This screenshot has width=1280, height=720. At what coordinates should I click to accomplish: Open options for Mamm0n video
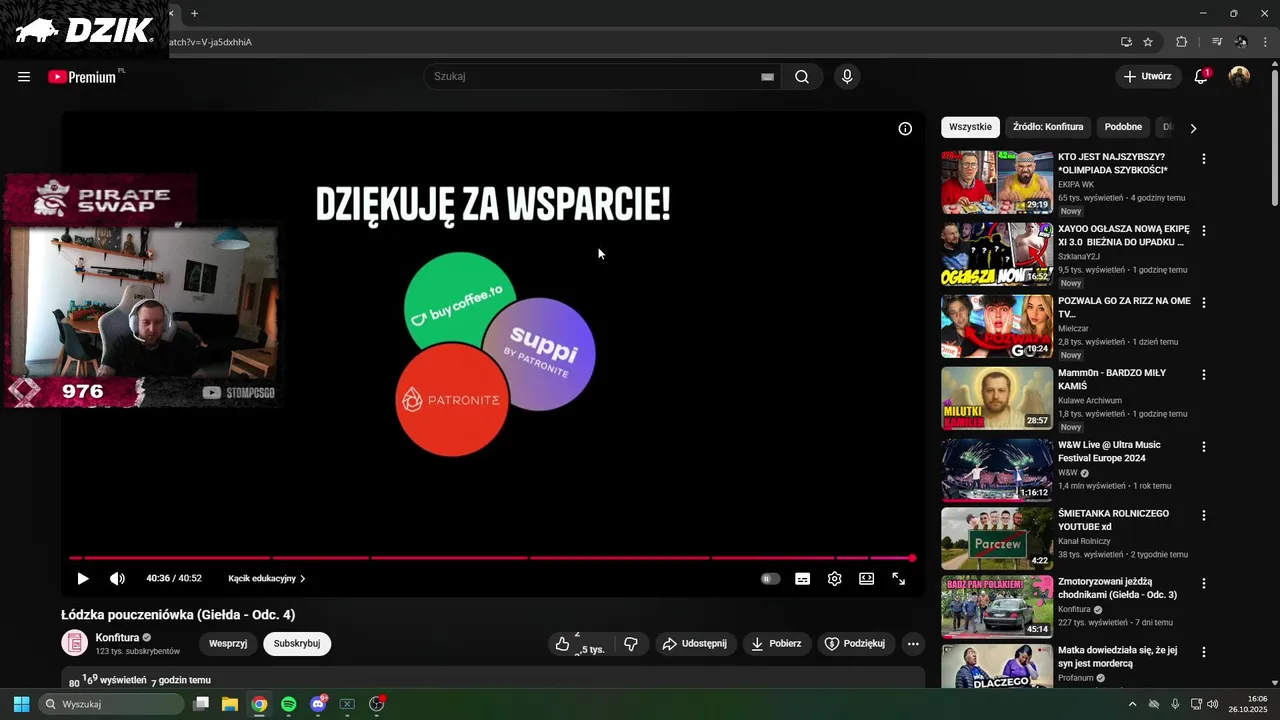point(1204,375)
